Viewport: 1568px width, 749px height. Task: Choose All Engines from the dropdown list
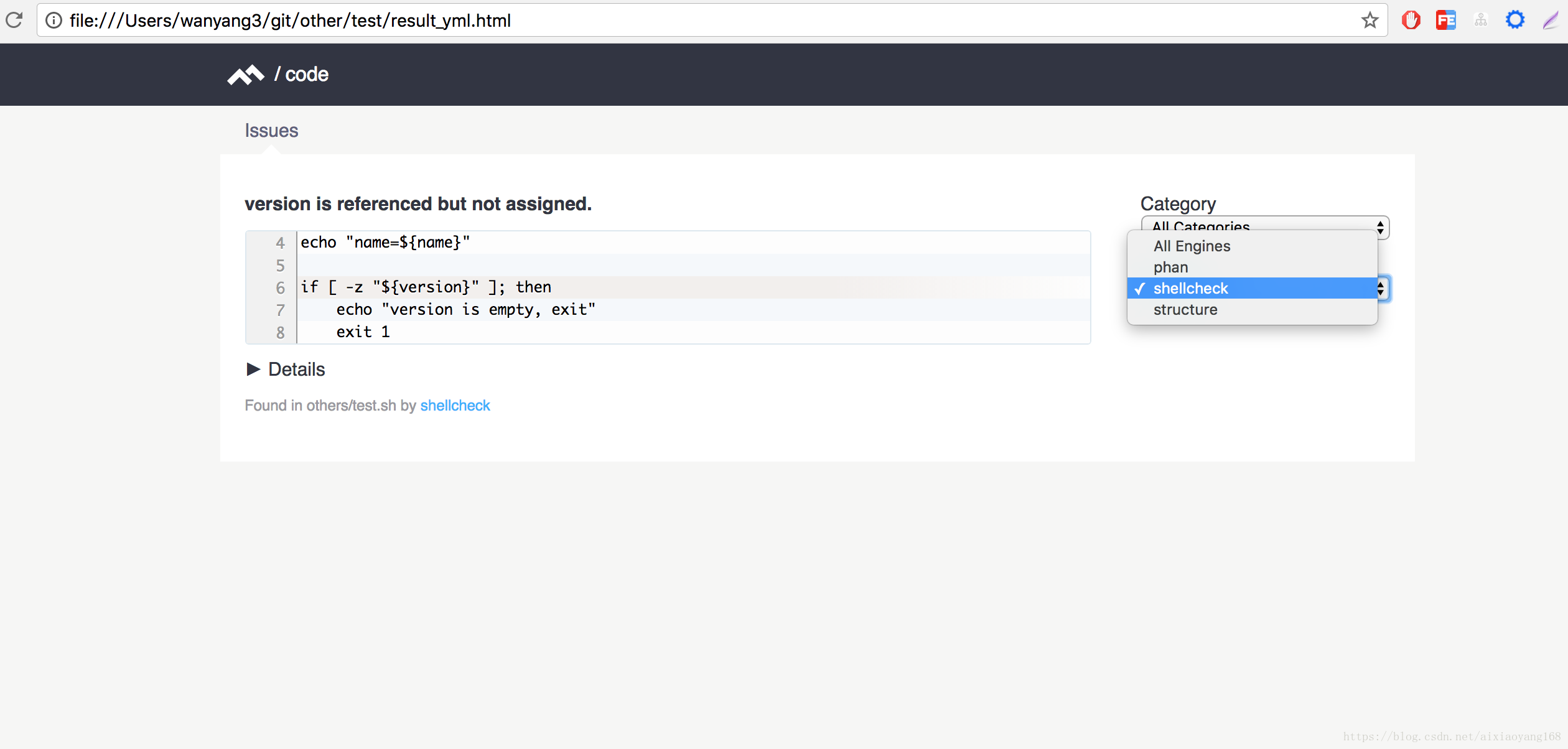point(1252,246)
